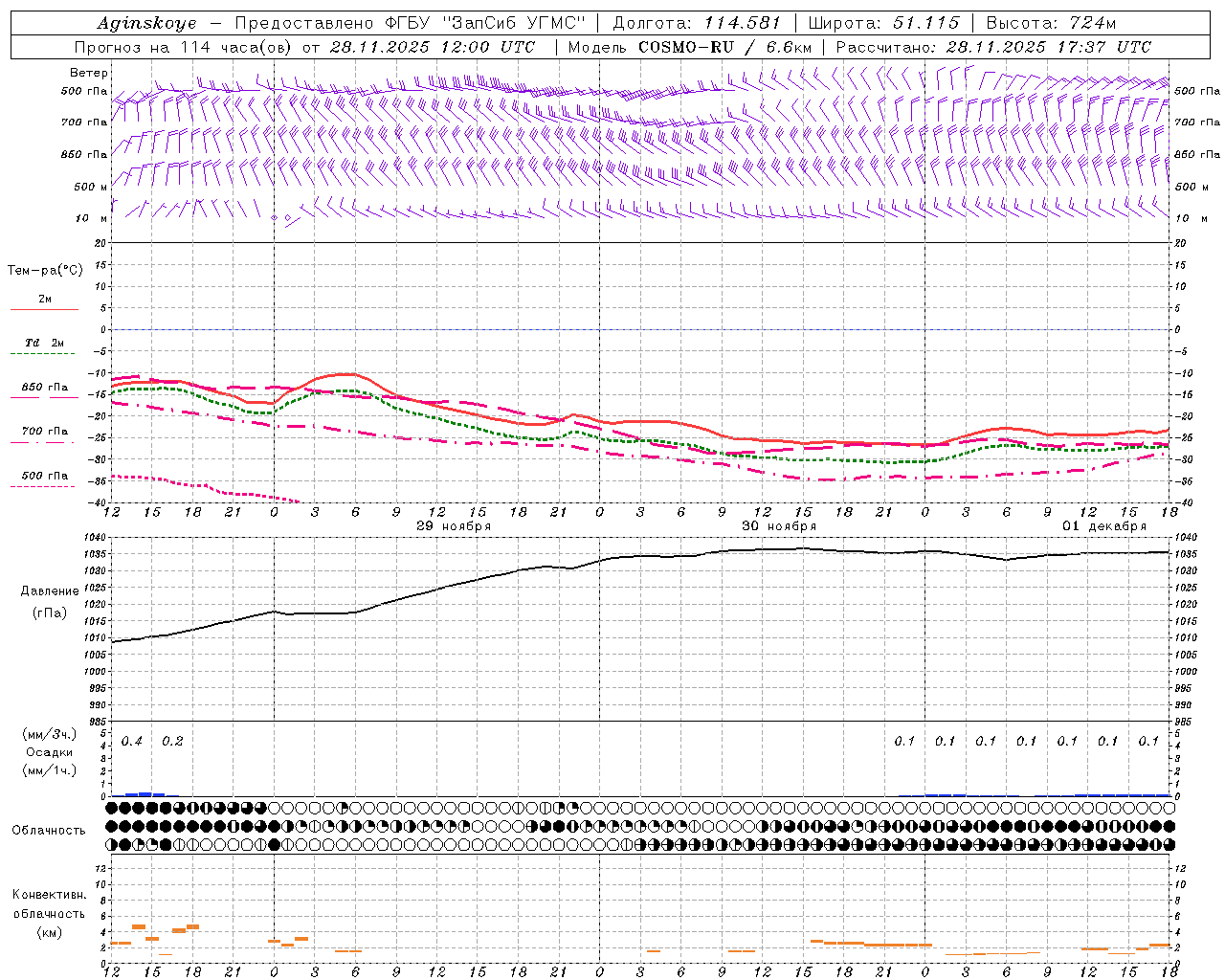Image resolution: width=1225 pixels, height=980 pixels.
Task: Click the 30 ноября date label
Action: [x=779, y=526]
